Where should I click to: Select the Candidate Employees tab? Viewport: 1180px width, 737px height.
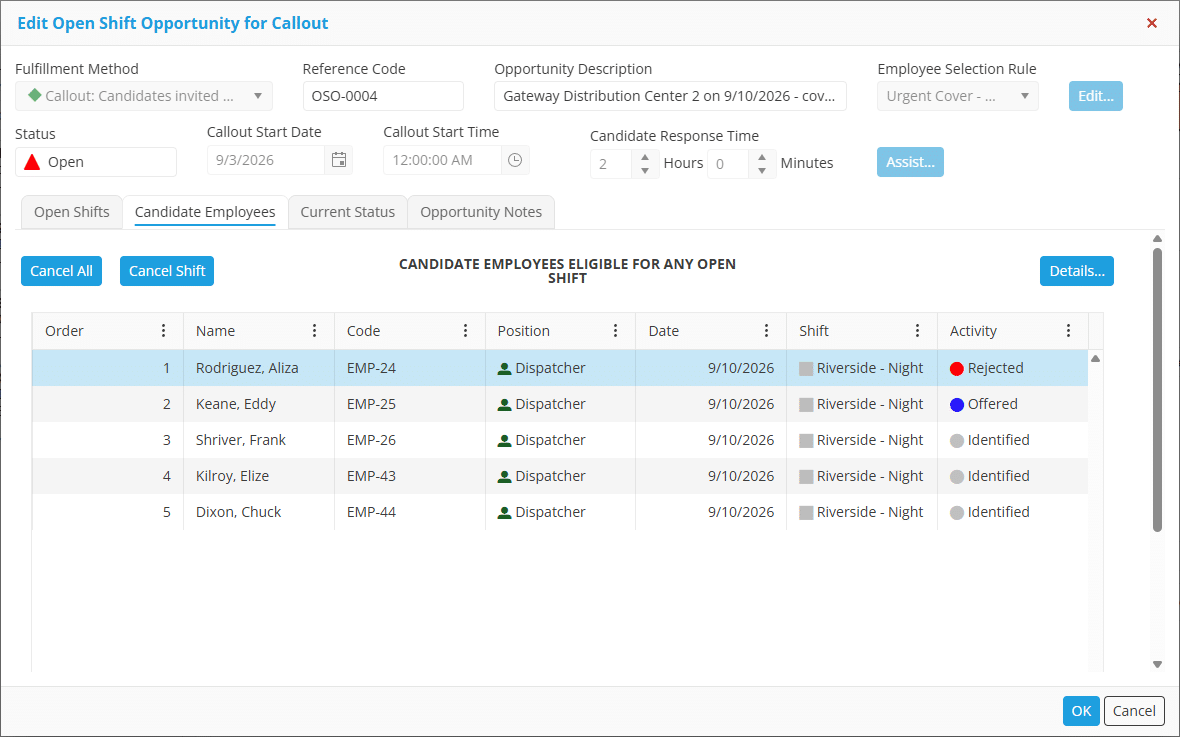point(205,212)
